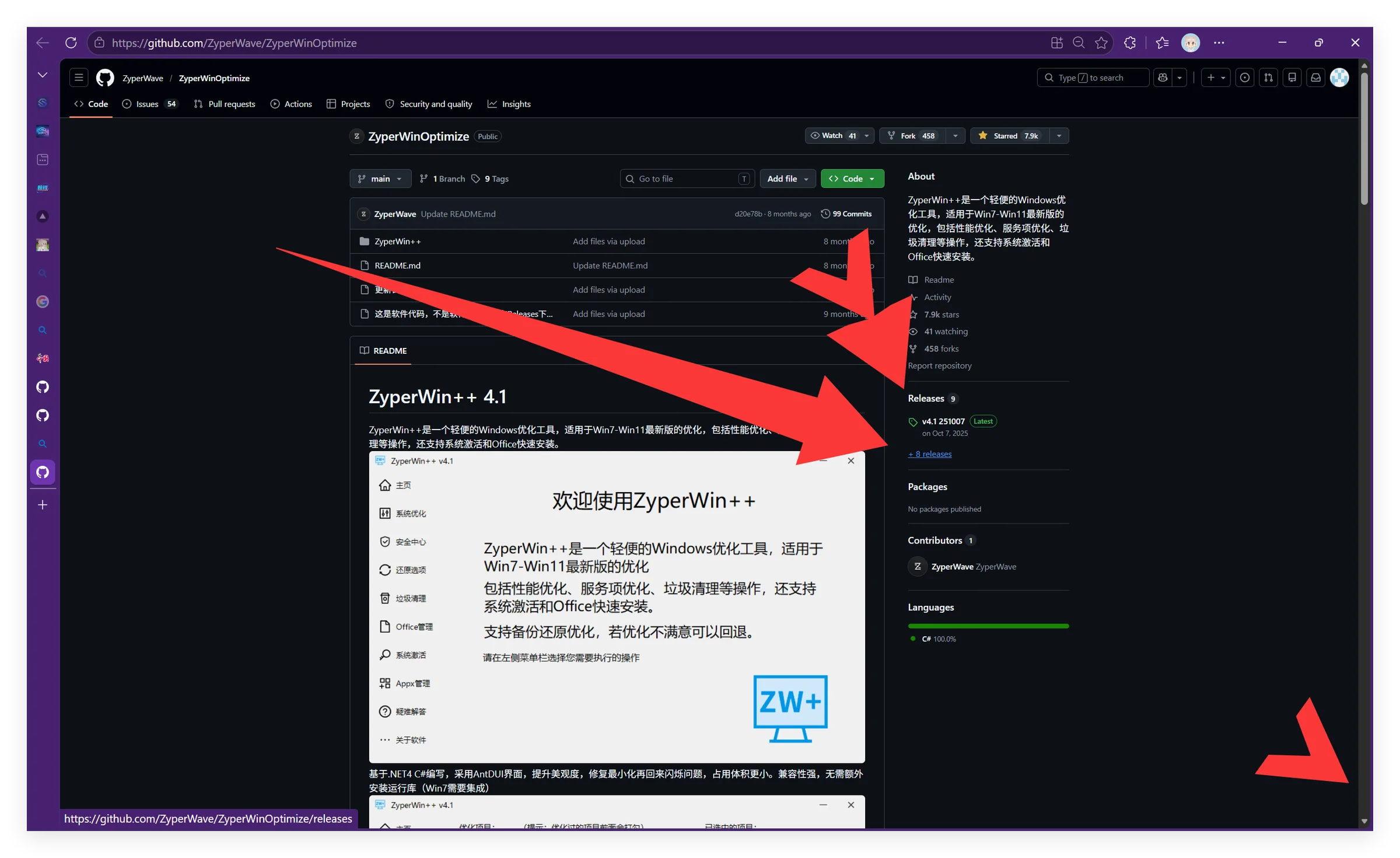
Task: Reload the page with the refresh icon
Action: tap(71, 43)
